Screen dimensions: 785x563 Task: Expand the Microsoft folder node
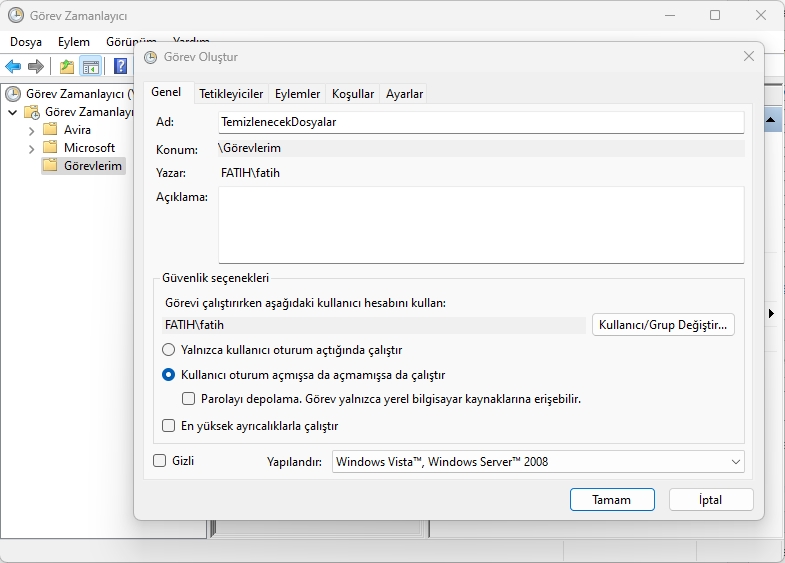point(32,148)
